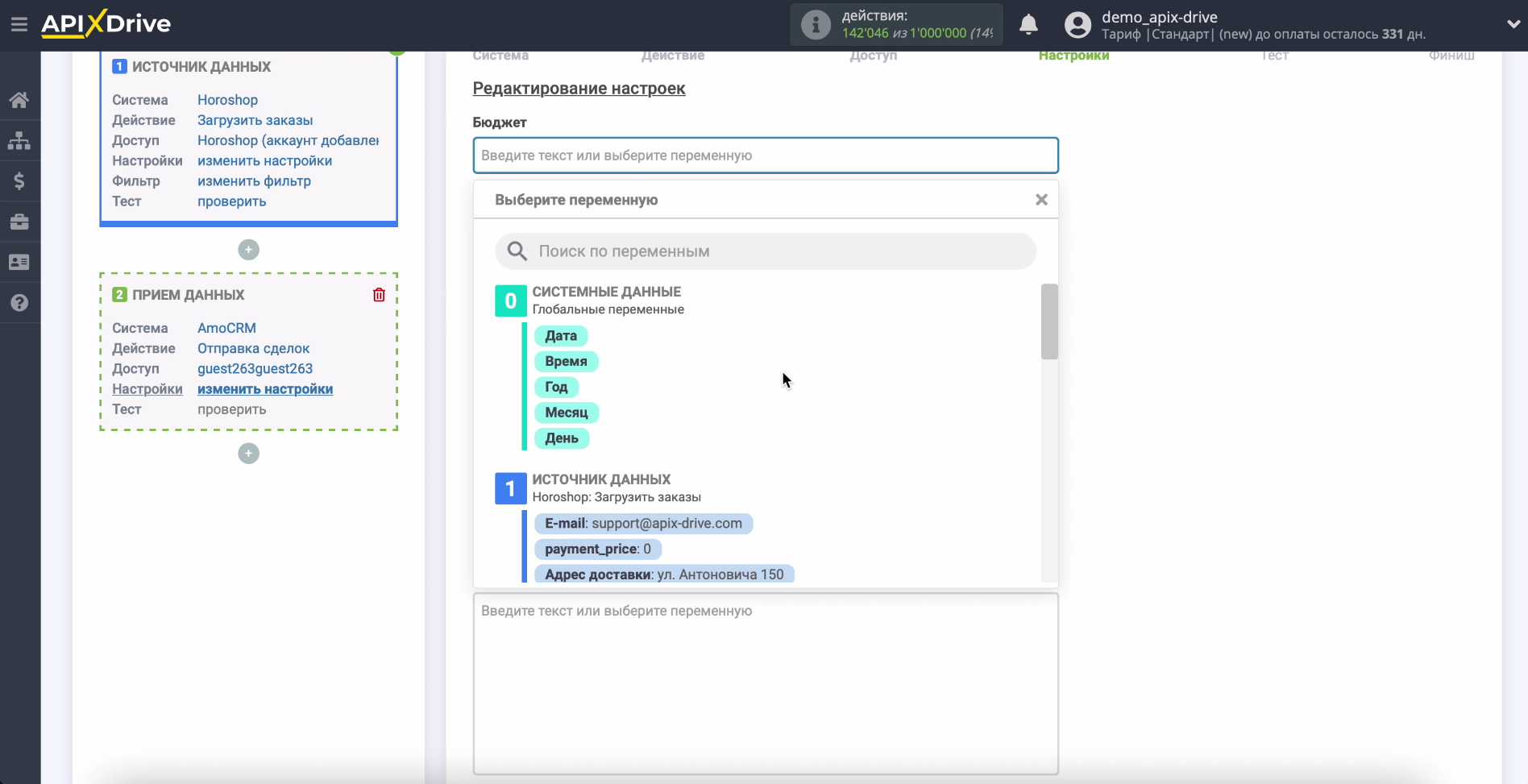Insert the День variable
1528x784 pixels.
coord(562,438)
